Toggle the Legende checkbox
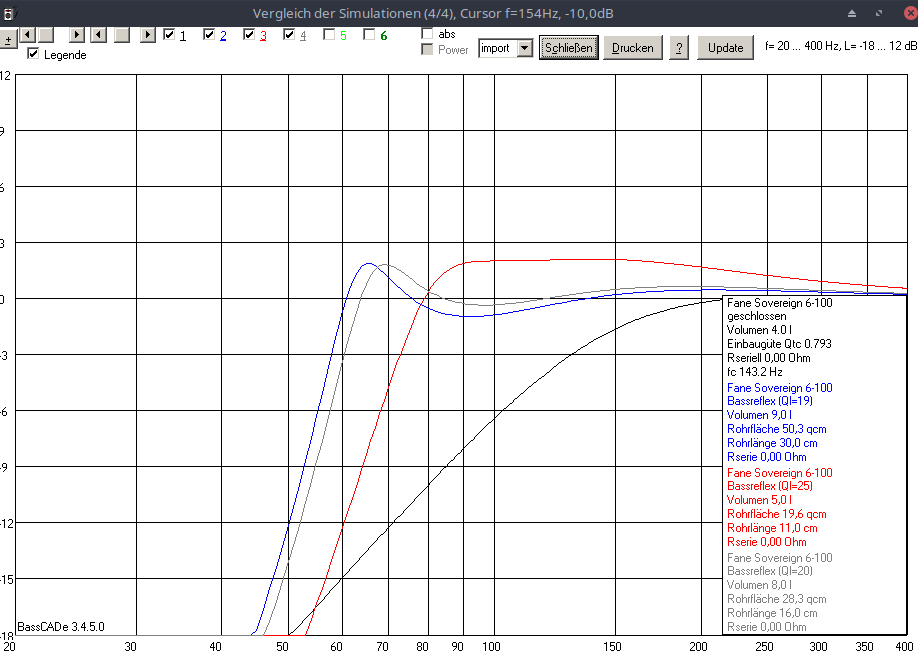 [x=33, y=54]
